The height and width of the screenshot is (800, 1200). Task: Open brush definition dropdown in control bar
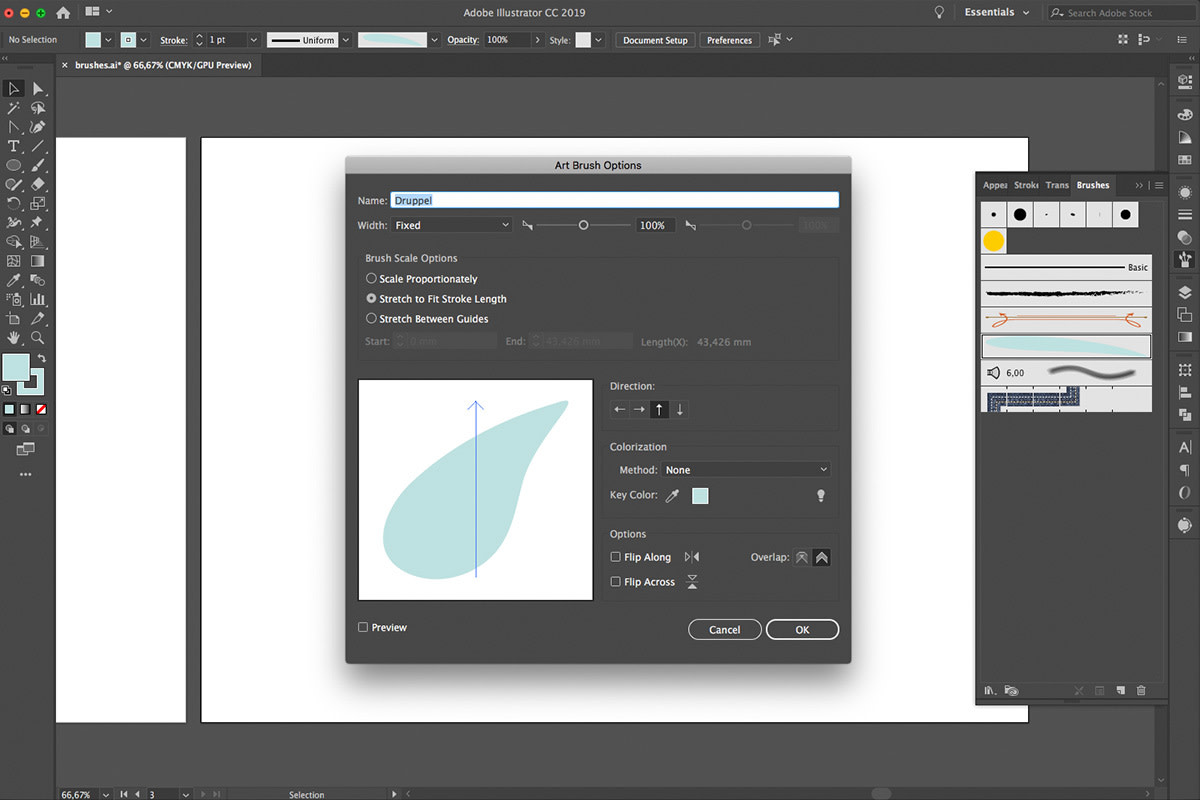pos(435,40)
